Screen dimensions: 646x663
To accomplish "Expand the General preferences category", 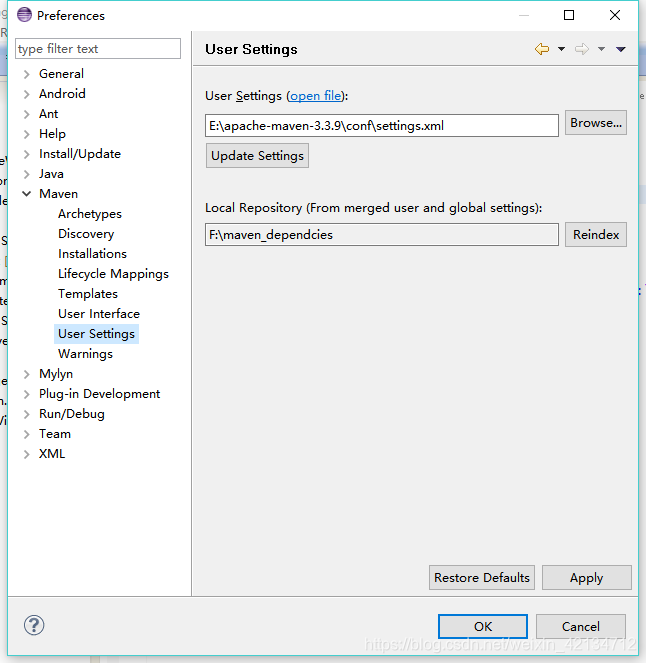I will (x=27, y=74).
